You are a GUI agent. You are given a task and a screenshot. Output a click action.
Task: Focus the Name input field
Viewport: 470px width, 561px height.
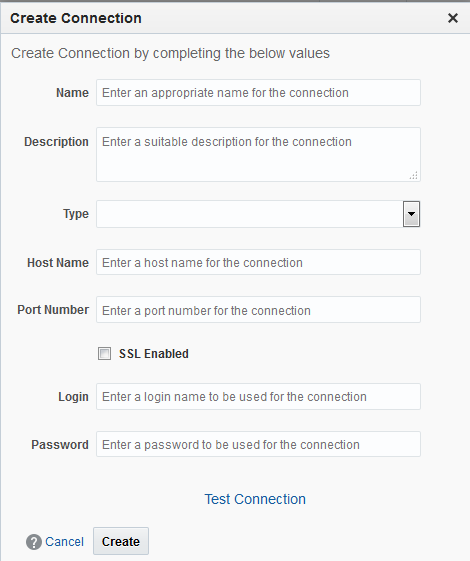point(258,93)
